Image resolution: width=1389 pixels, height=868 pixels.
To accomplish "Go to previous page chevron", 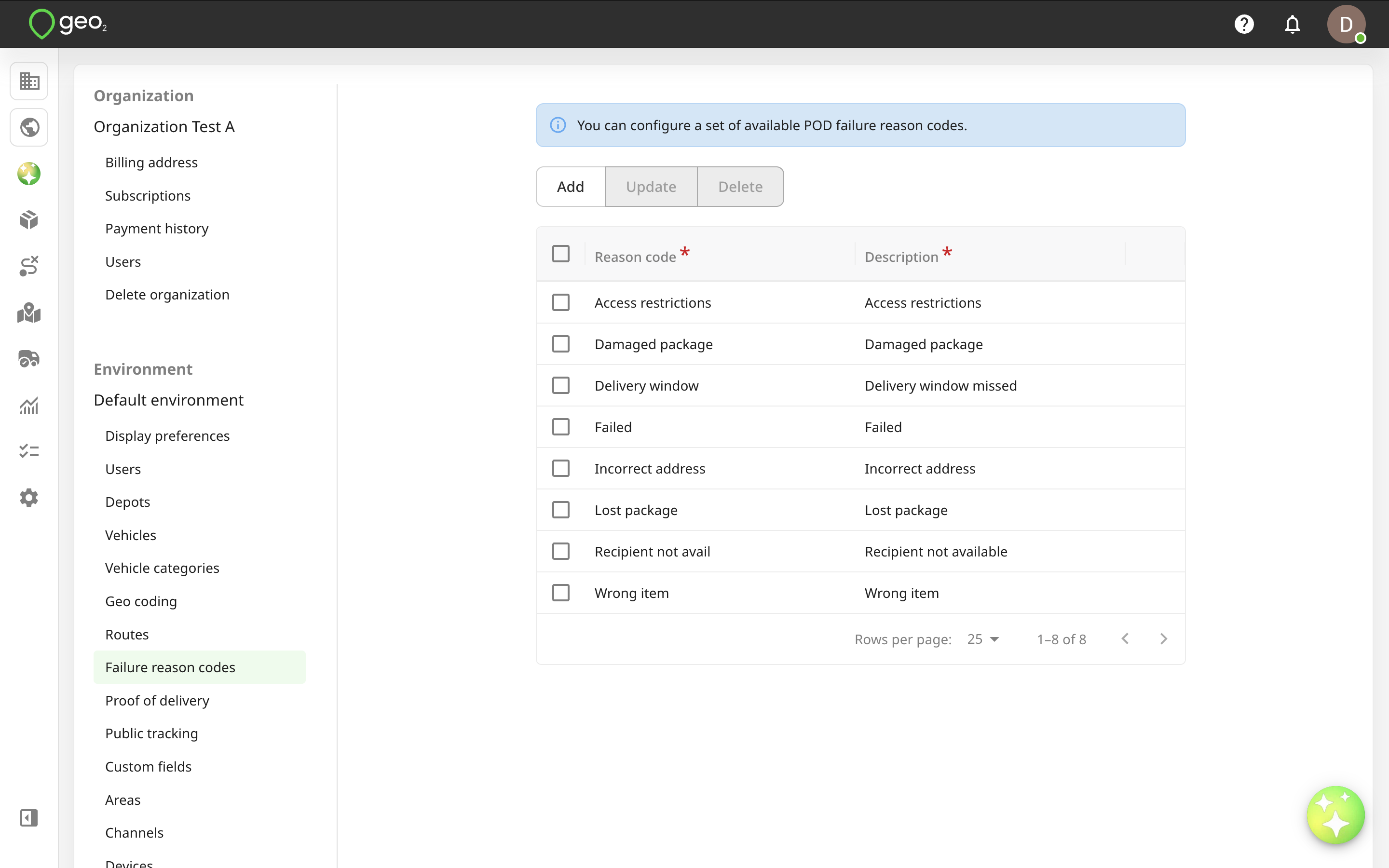I will click(x=1125, y=639).
